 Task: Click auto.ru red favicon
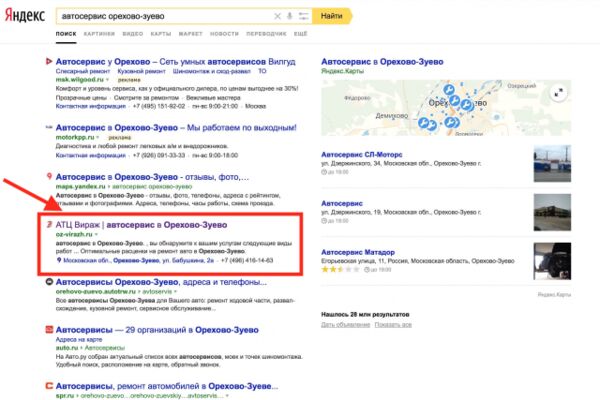pos(49,329)
